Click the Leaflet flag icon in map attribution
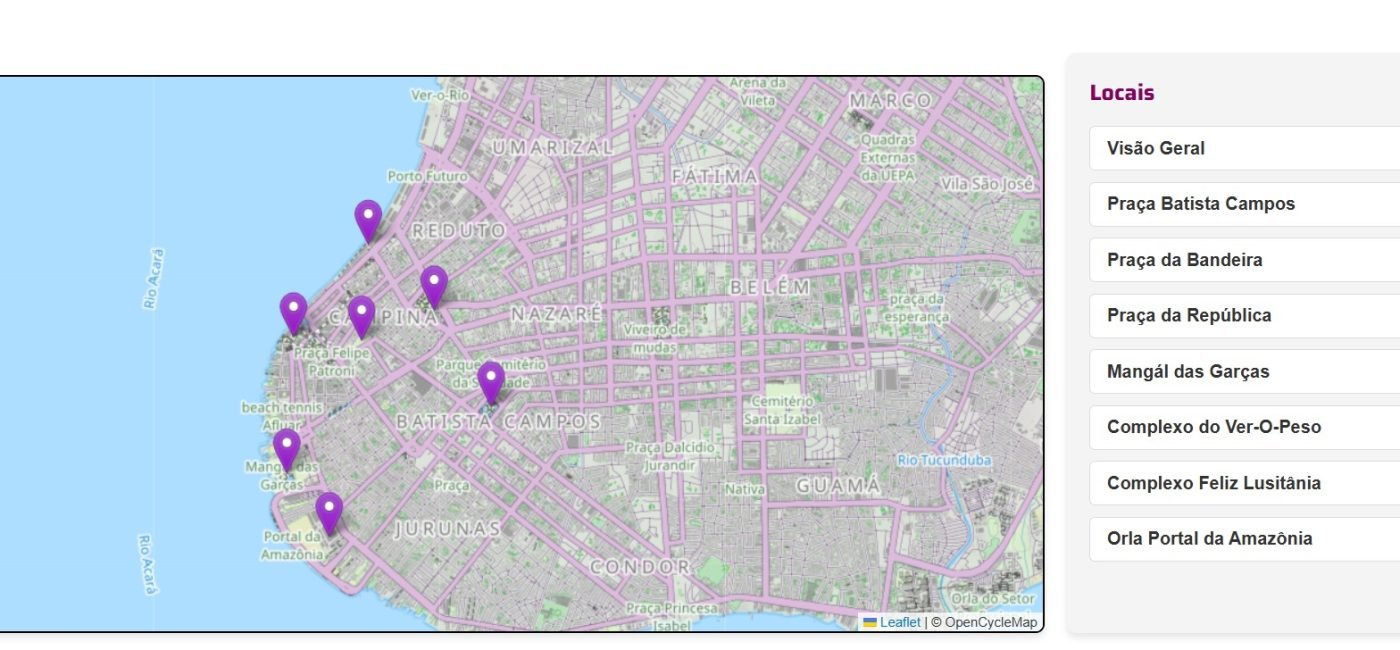Screen dimensions: 1400x650 tap(870, 622)
